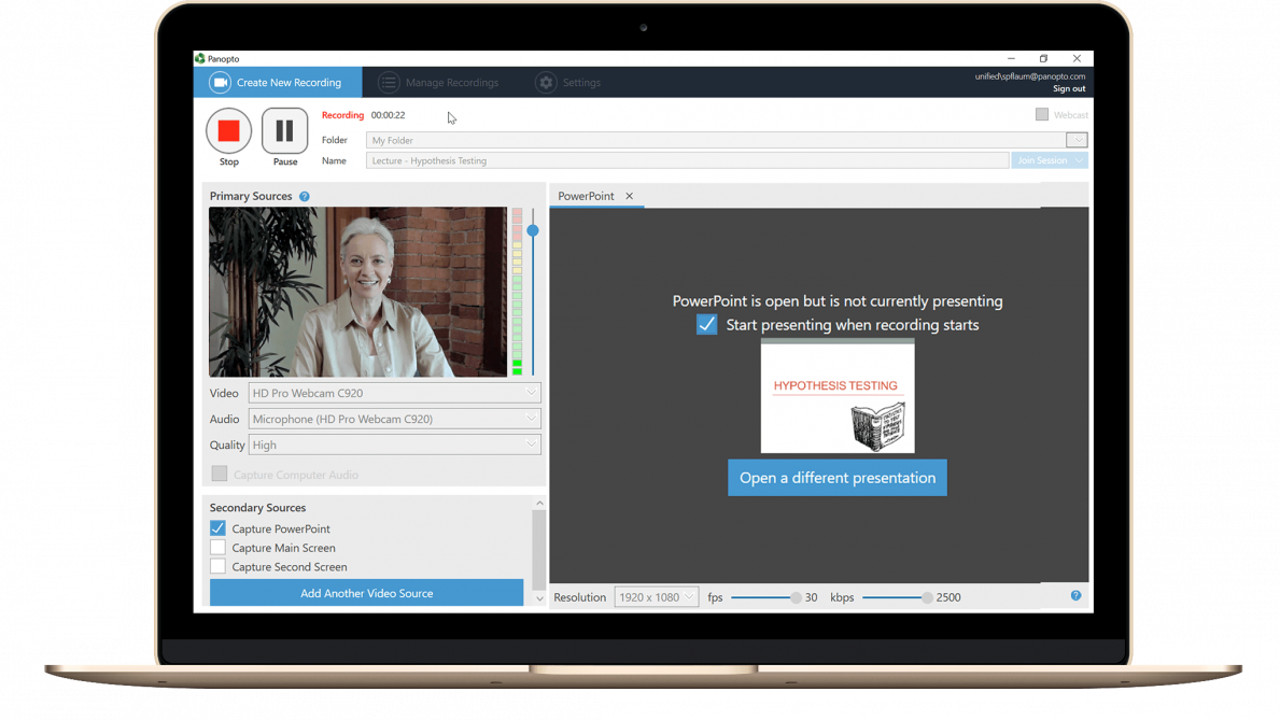Click the list icon on Manage Recordings
This screenshot has height=720, width=1280.
[x=388, y=82]
